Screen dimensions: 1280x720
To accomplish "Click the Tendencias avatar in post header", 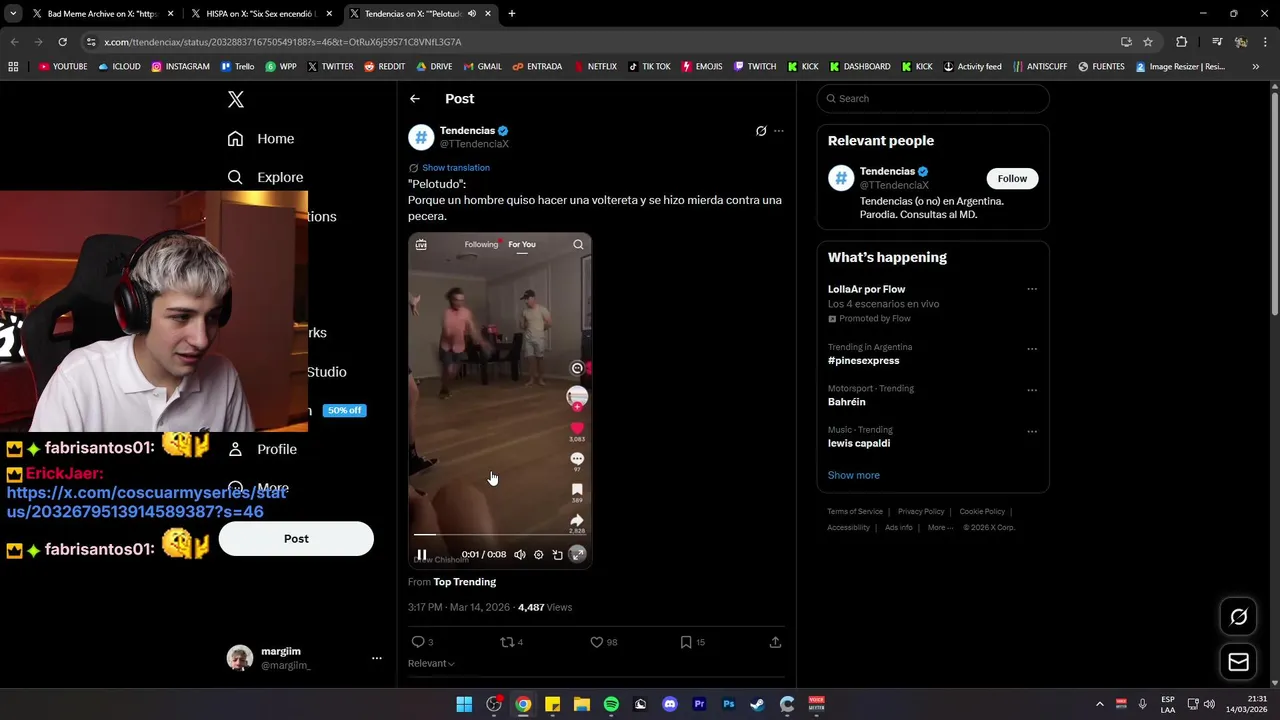I will click(x=421, y=137).
